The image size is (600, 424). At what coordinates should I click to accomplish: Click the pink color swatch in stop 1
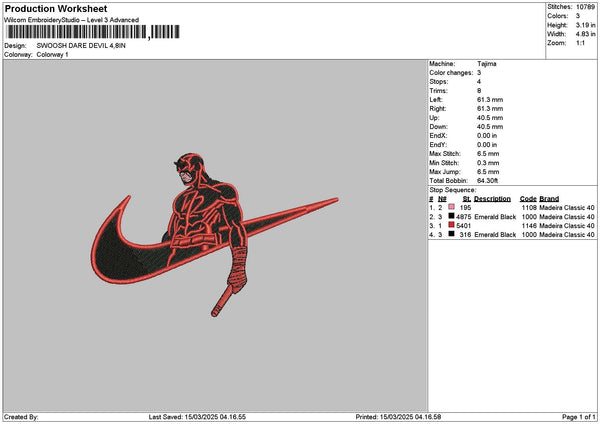coord(452,207)
